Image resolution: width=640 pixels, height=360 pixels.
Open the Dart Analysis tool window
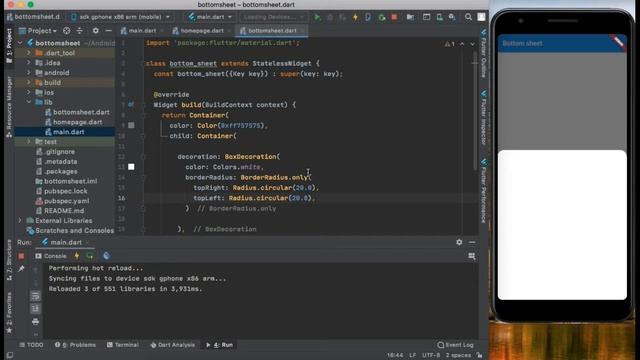(x=173, y=345)
